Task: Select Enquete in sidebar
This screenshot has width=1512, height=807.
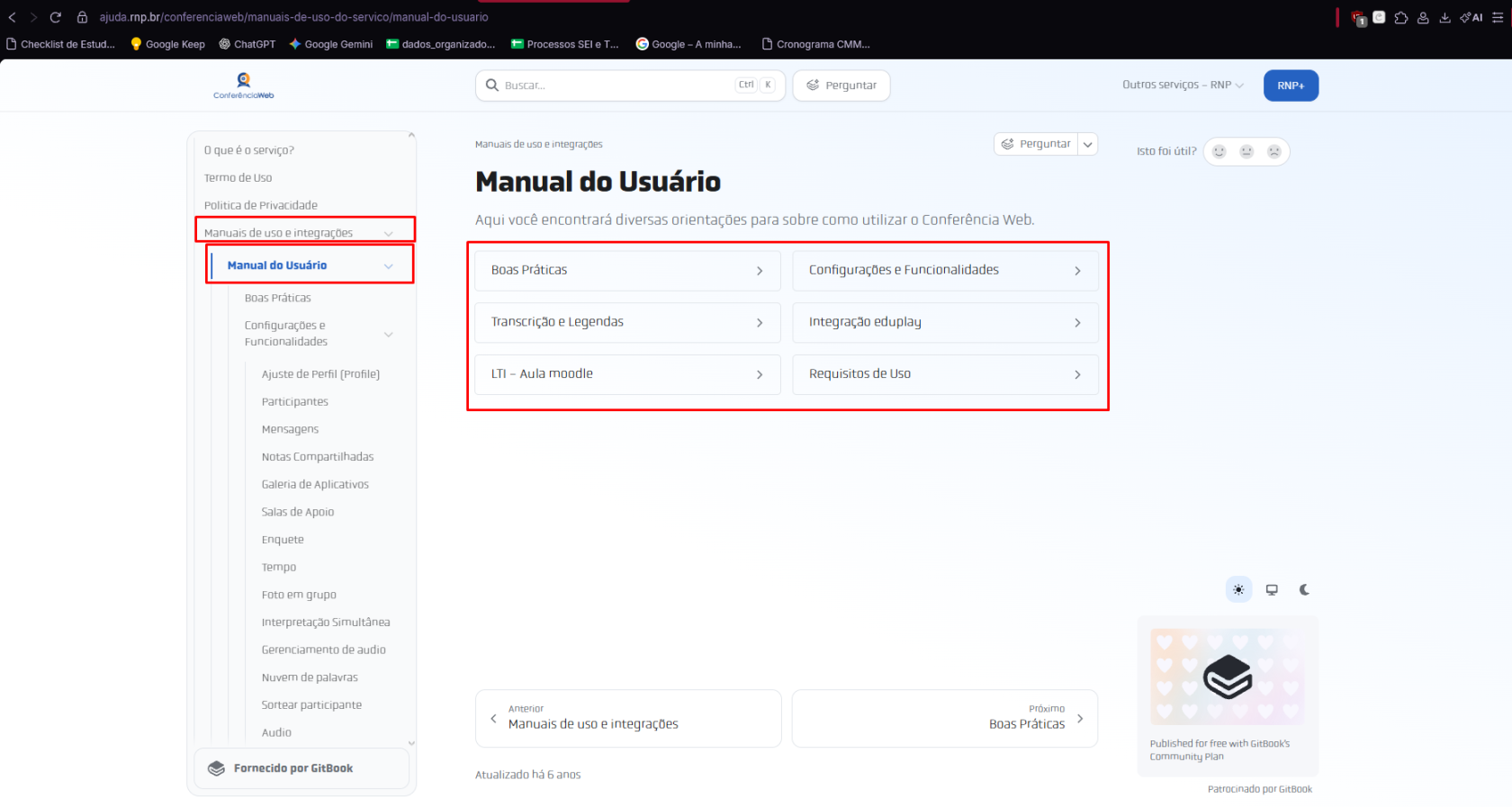Action: click(283, 540)
